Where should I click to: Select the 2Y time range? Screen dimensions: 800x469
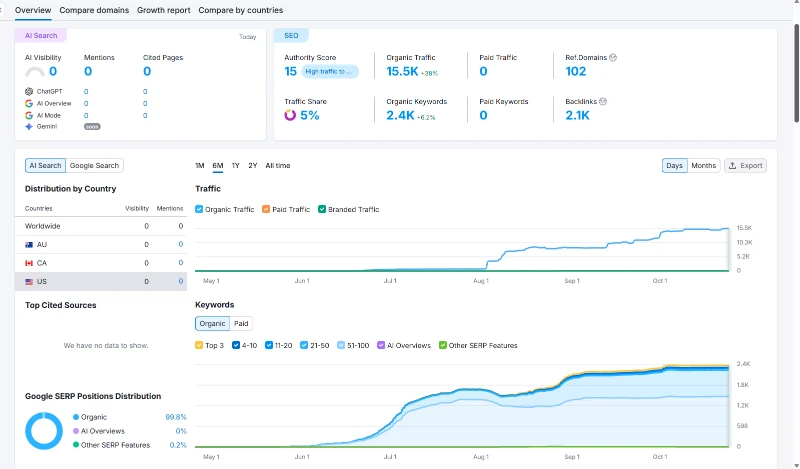pos(253,165)
